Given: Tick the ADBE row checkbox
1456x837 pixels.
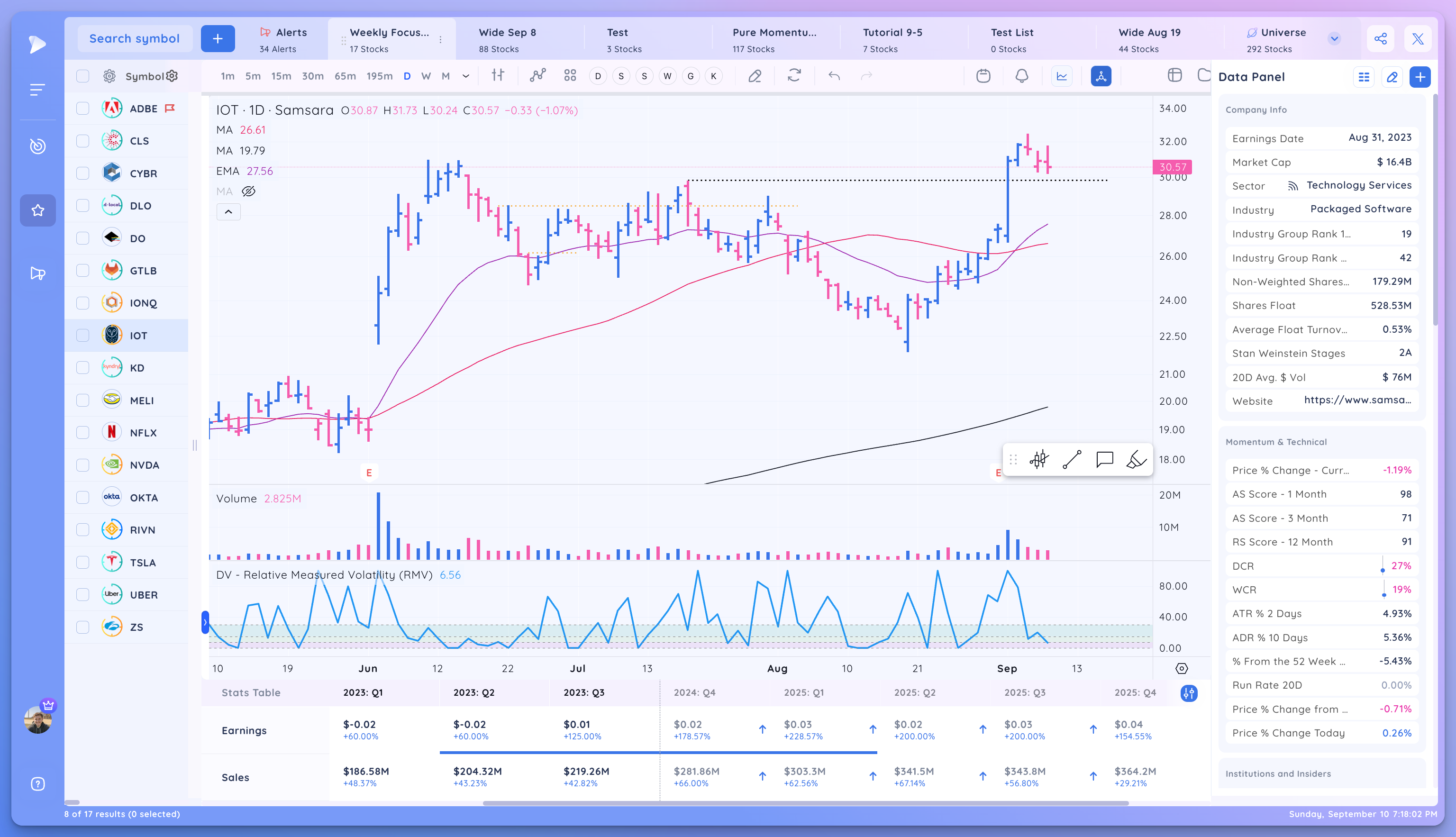Looking at the screenshot, I should [83, 109].
